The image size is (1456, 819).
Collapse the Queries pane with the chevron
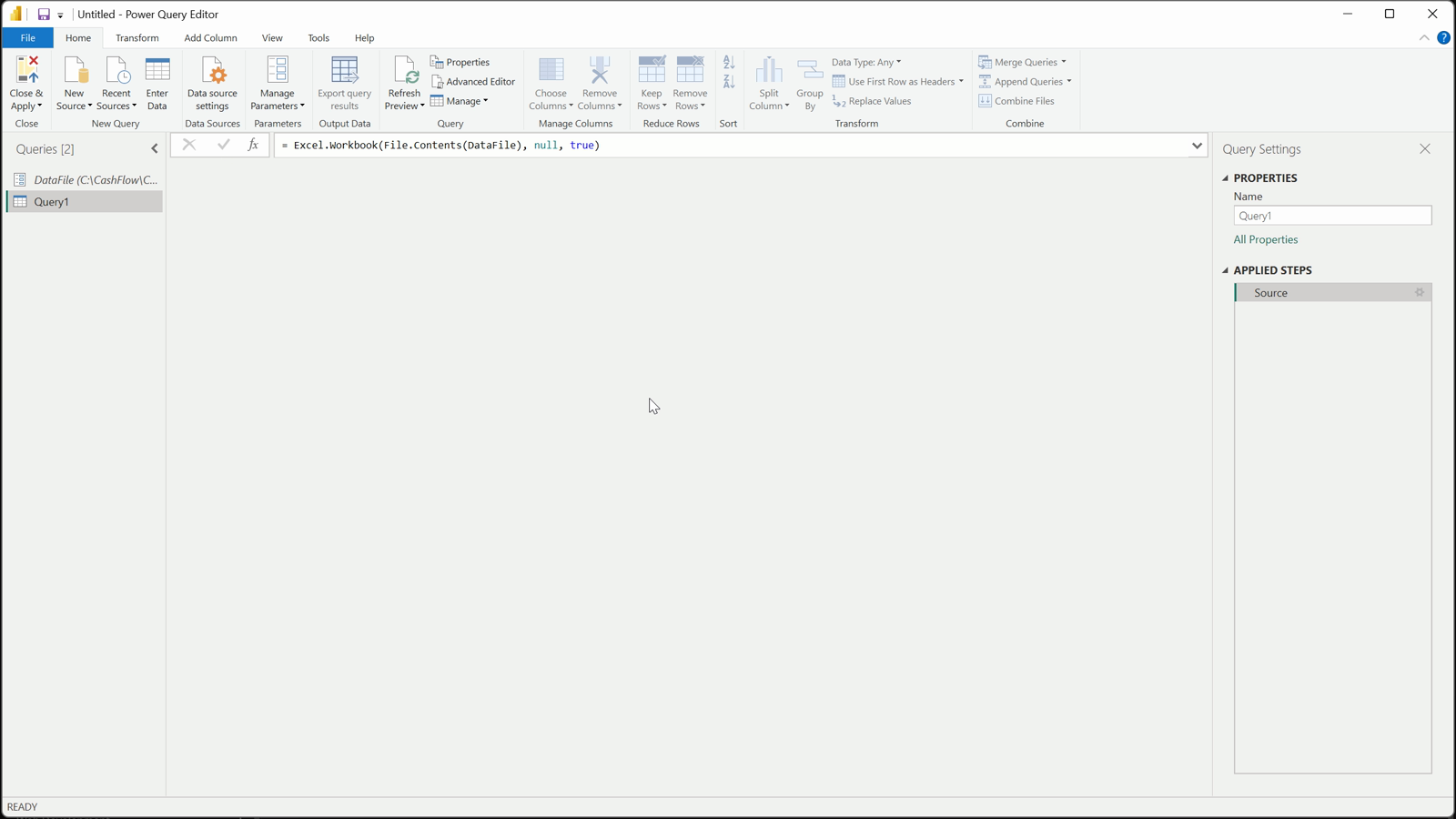[x=155, y=149]
